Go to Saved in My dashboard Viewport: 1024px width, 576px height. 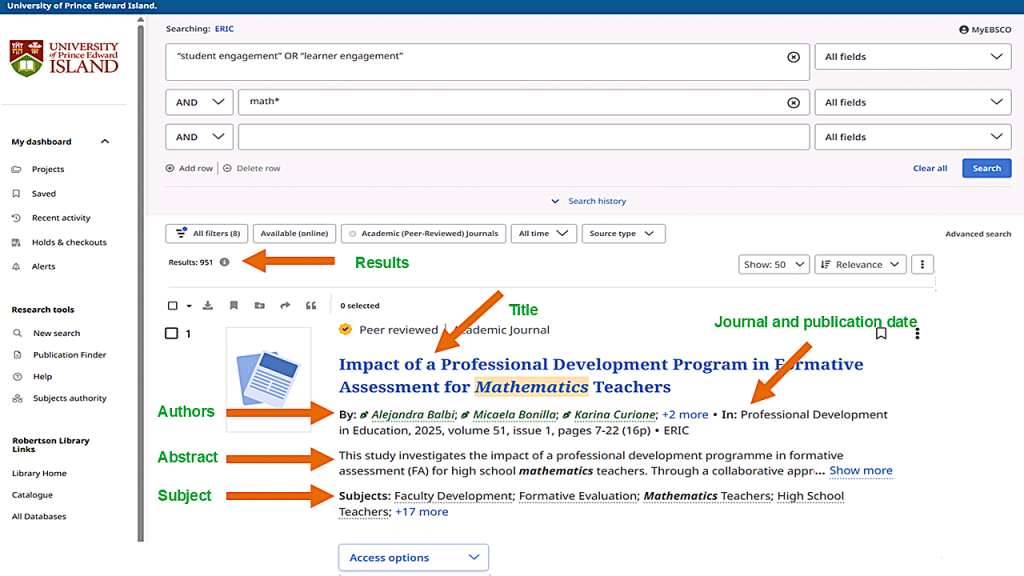[44, 194]
